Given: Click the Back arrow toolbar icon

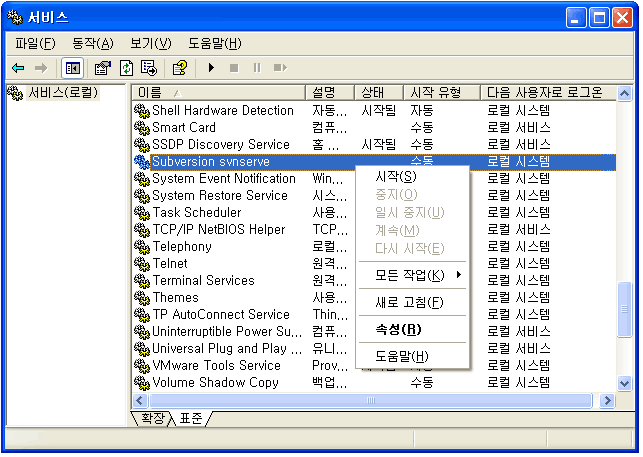Looking at the screenshot, I should pyautogui.click(x=18, y=68).
